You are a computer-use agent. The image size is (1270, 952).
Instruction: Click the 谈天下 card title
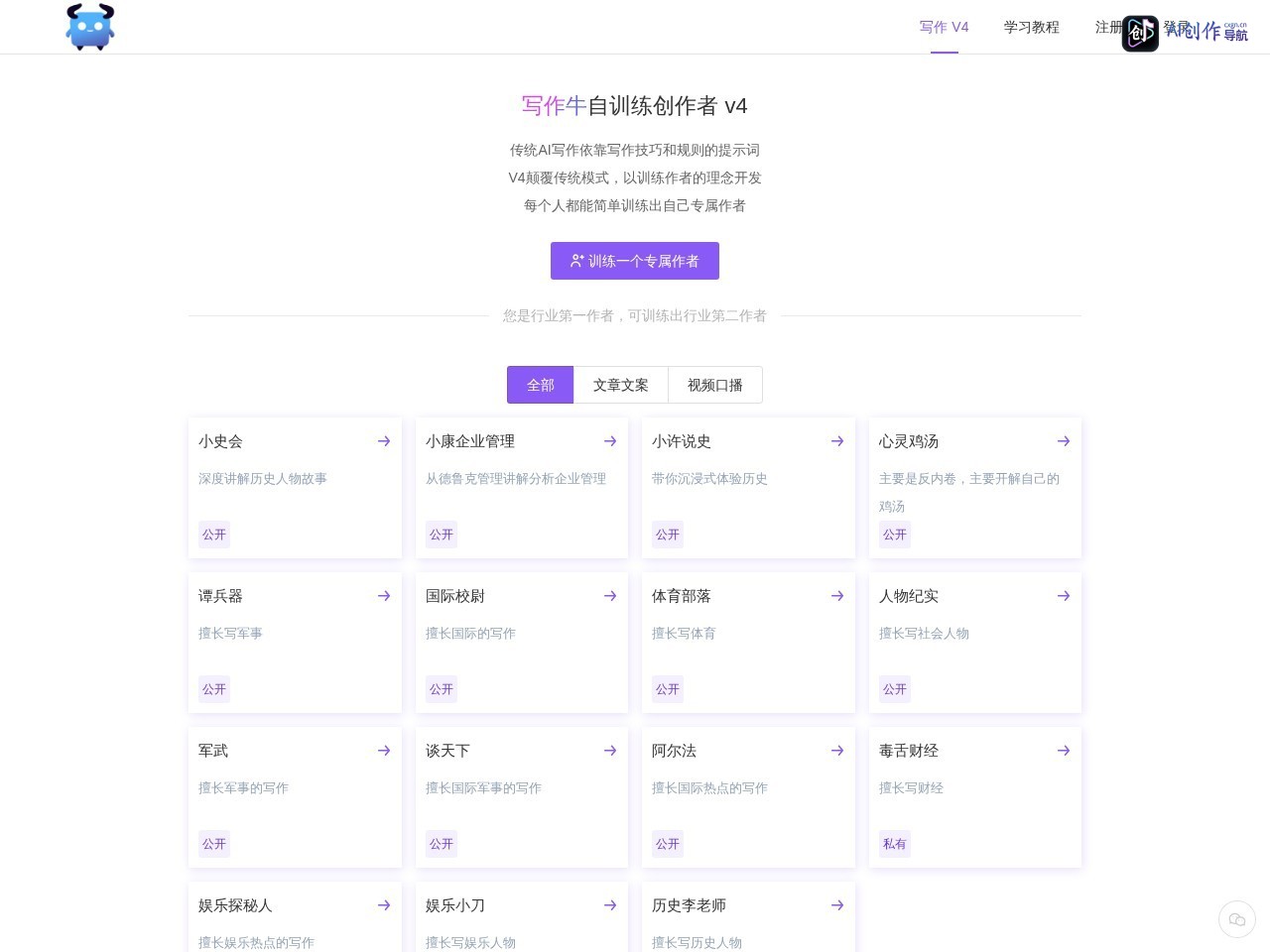(x=447, y=751)
